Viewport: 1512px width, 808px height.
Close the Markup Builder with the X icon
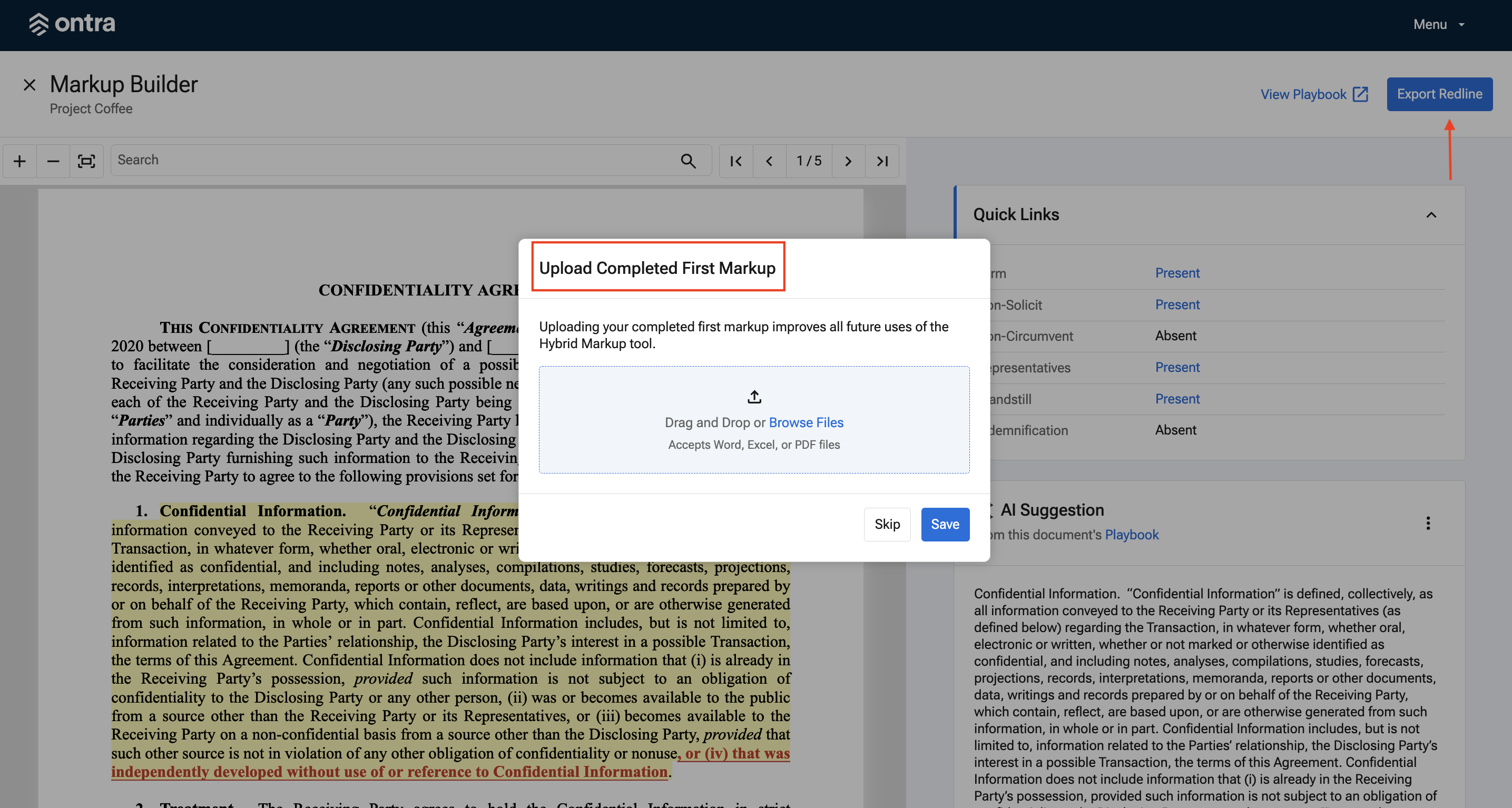pos(30,85)
